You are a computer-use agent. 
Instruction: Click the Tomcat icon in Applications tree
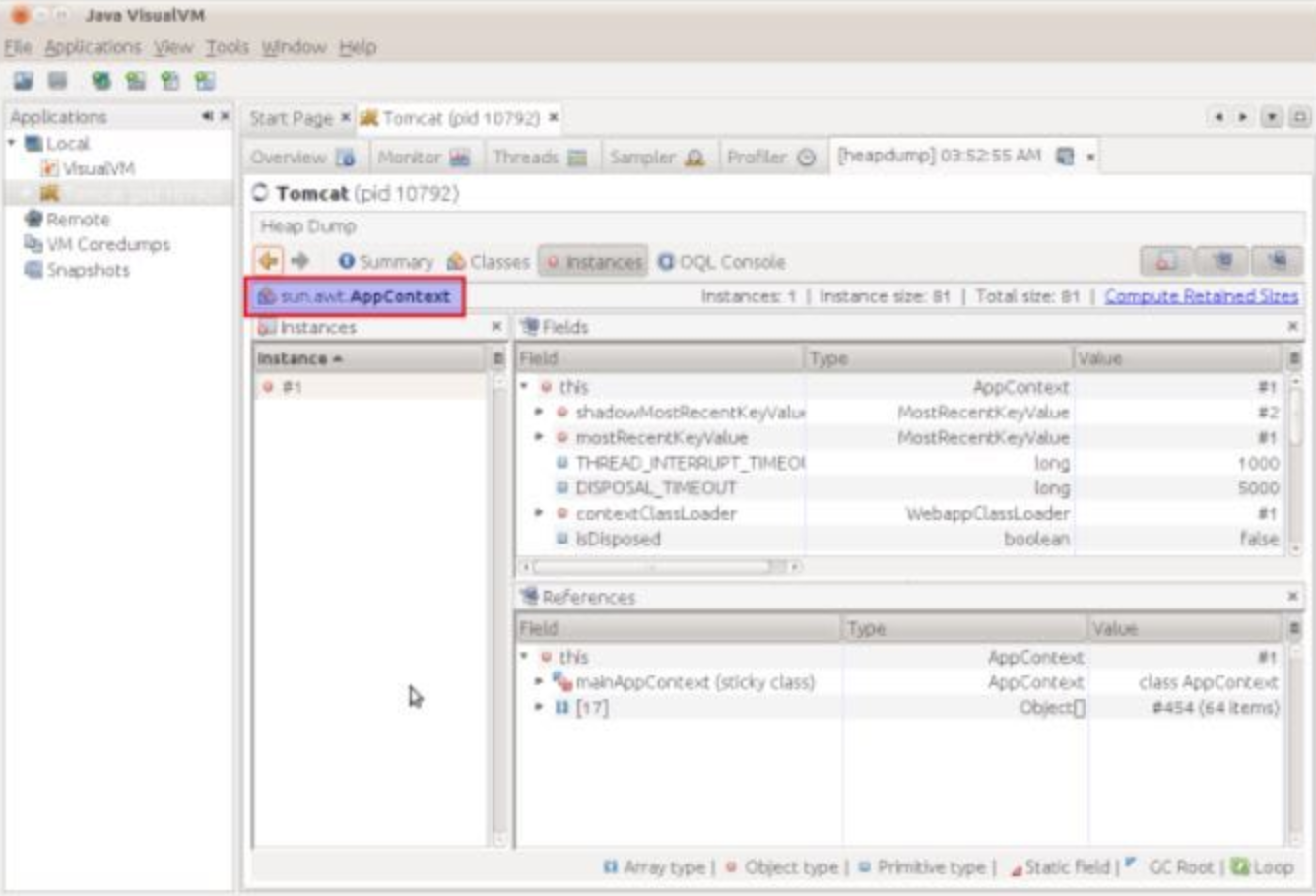(x=49, y=193)
